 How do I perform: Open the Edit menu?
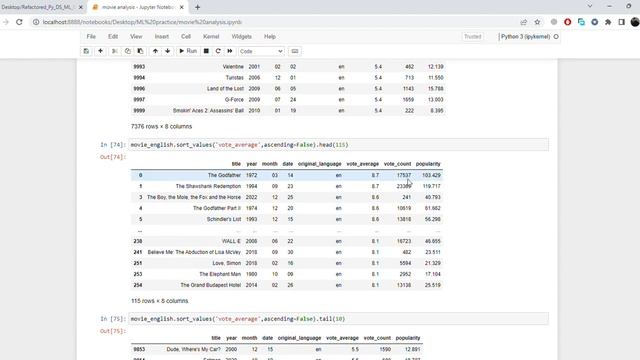[x=113, y=36]
